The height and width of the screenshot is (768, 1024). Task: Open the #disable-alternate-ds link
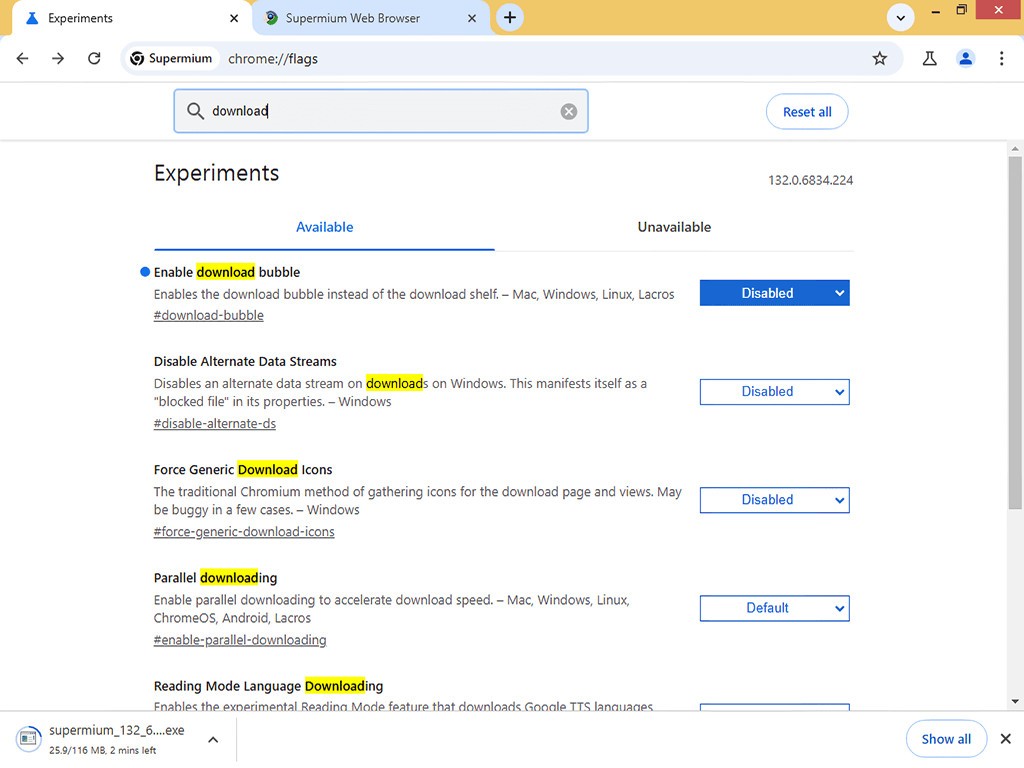[215, 424]
